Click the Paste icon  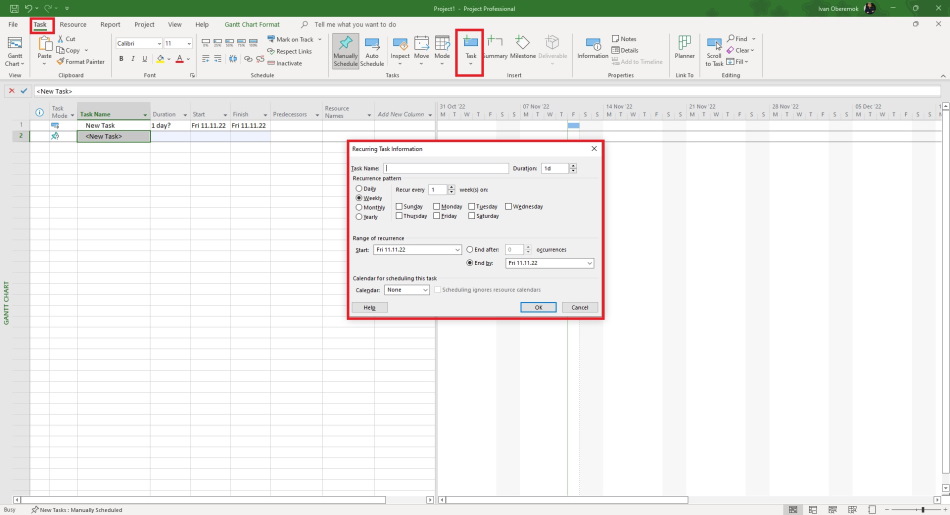[x=45, y=44]
